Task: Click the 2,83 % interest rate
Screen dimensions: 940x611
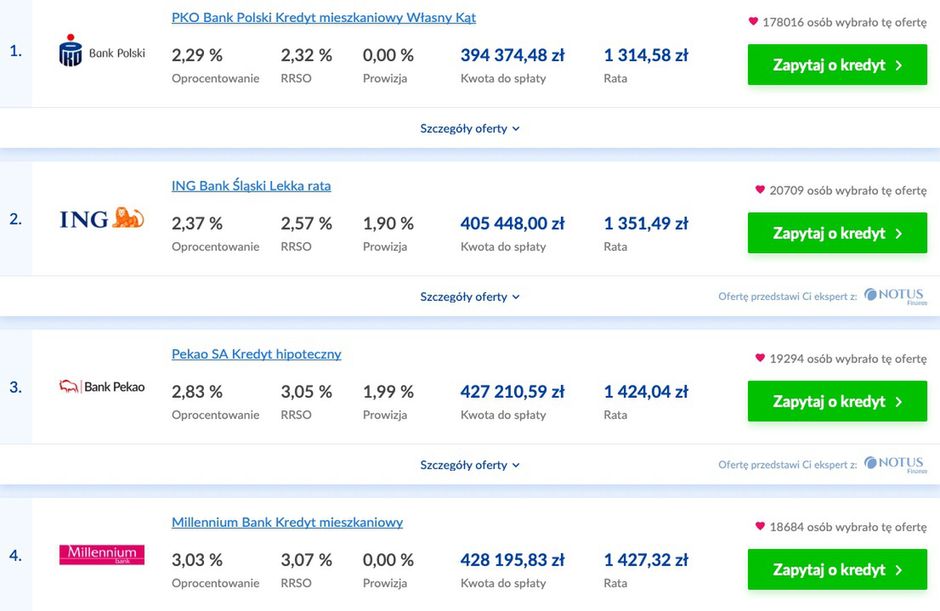Action: 197,392
